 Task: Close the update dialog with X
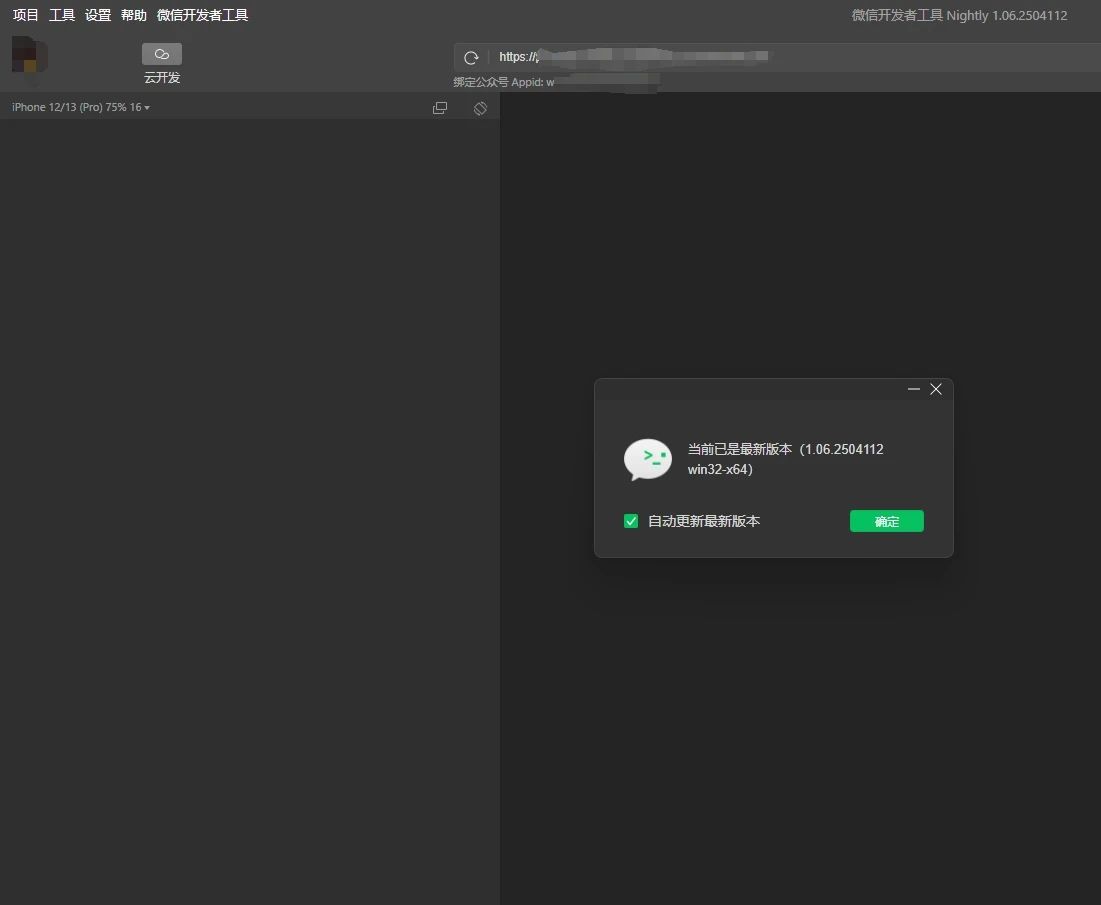click(936, 389)
